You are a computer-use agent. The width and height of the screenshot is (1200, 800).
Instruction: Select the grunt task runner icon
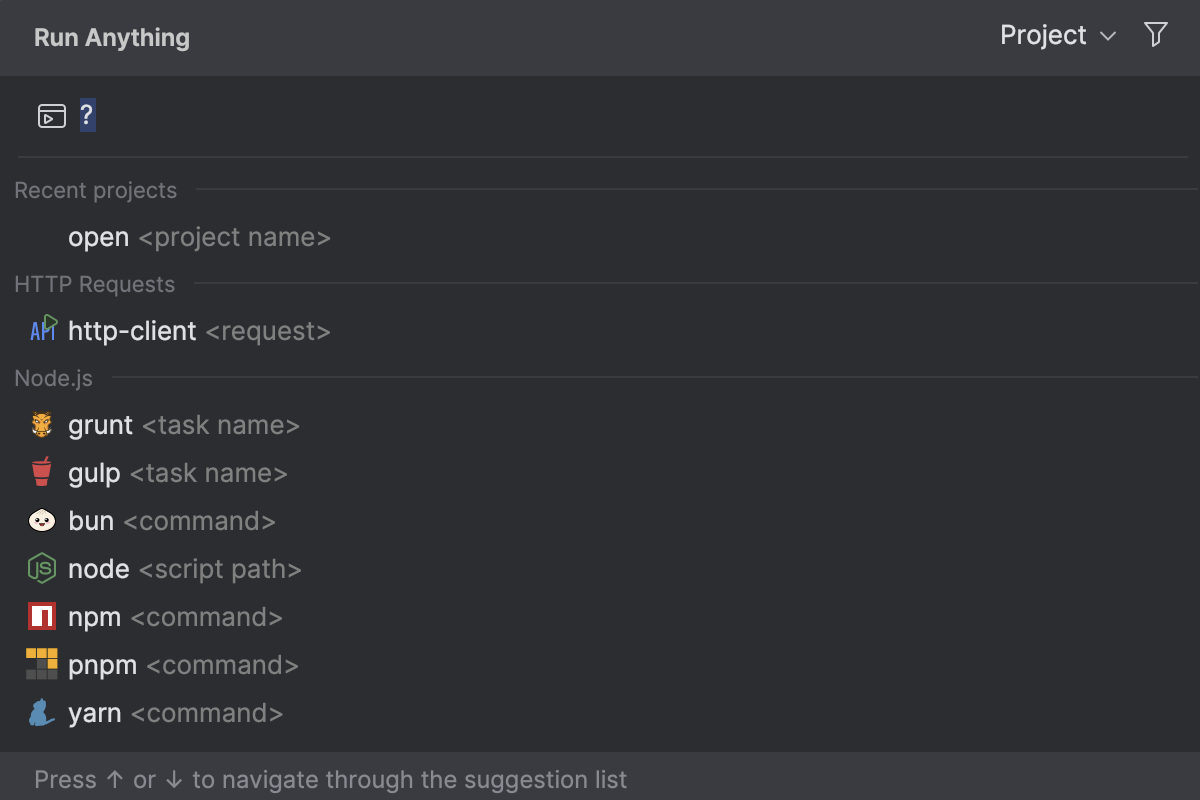[41, 424]
